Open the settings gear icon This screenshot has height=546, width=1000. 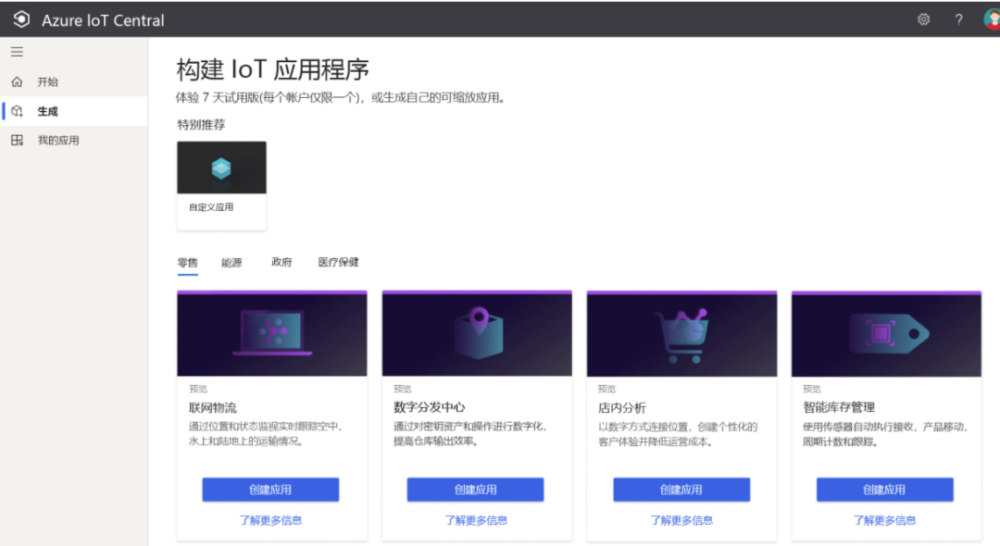click(923, 20)
